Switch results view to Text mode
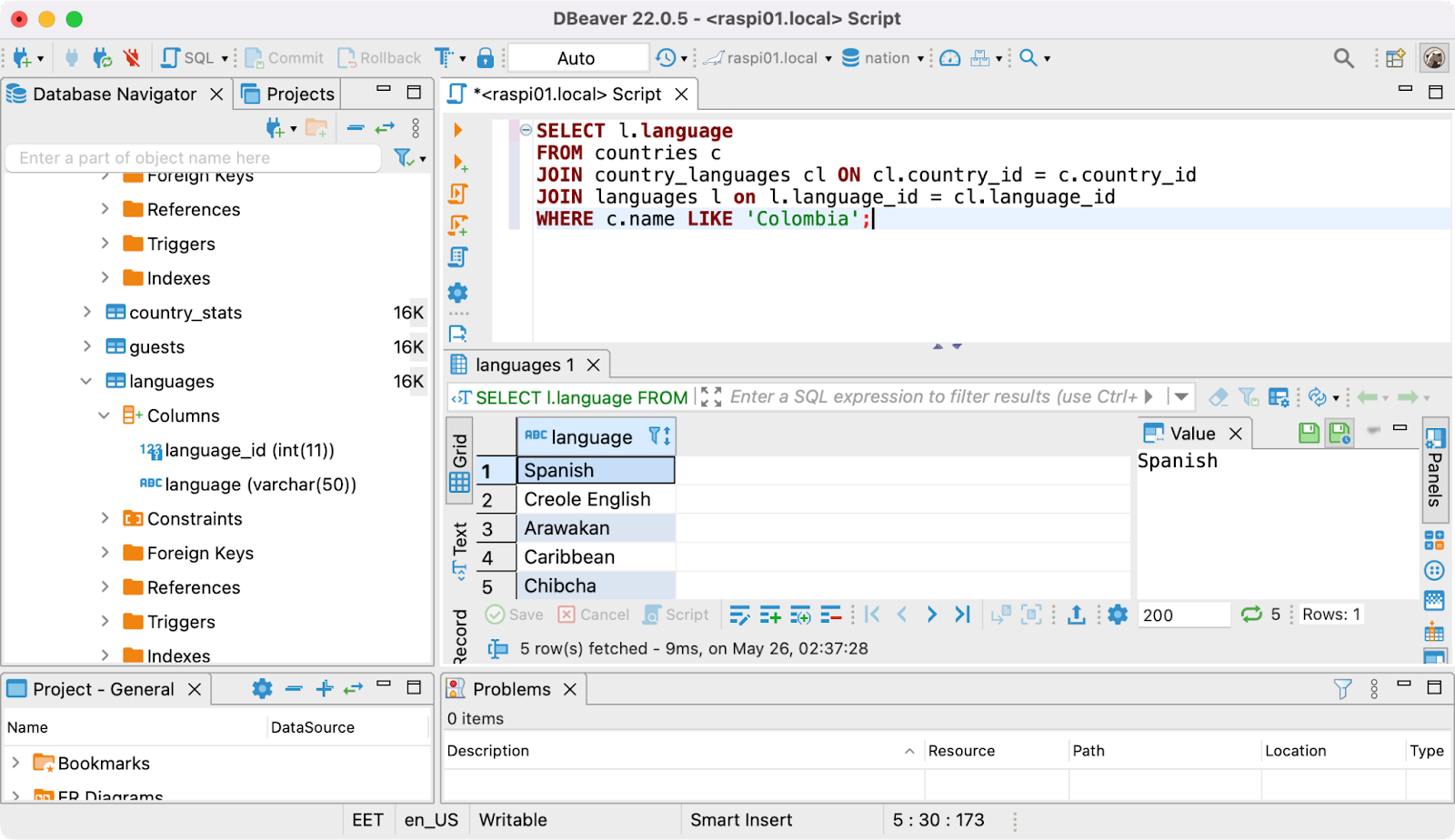1455x840 pixels. point(460,548)
